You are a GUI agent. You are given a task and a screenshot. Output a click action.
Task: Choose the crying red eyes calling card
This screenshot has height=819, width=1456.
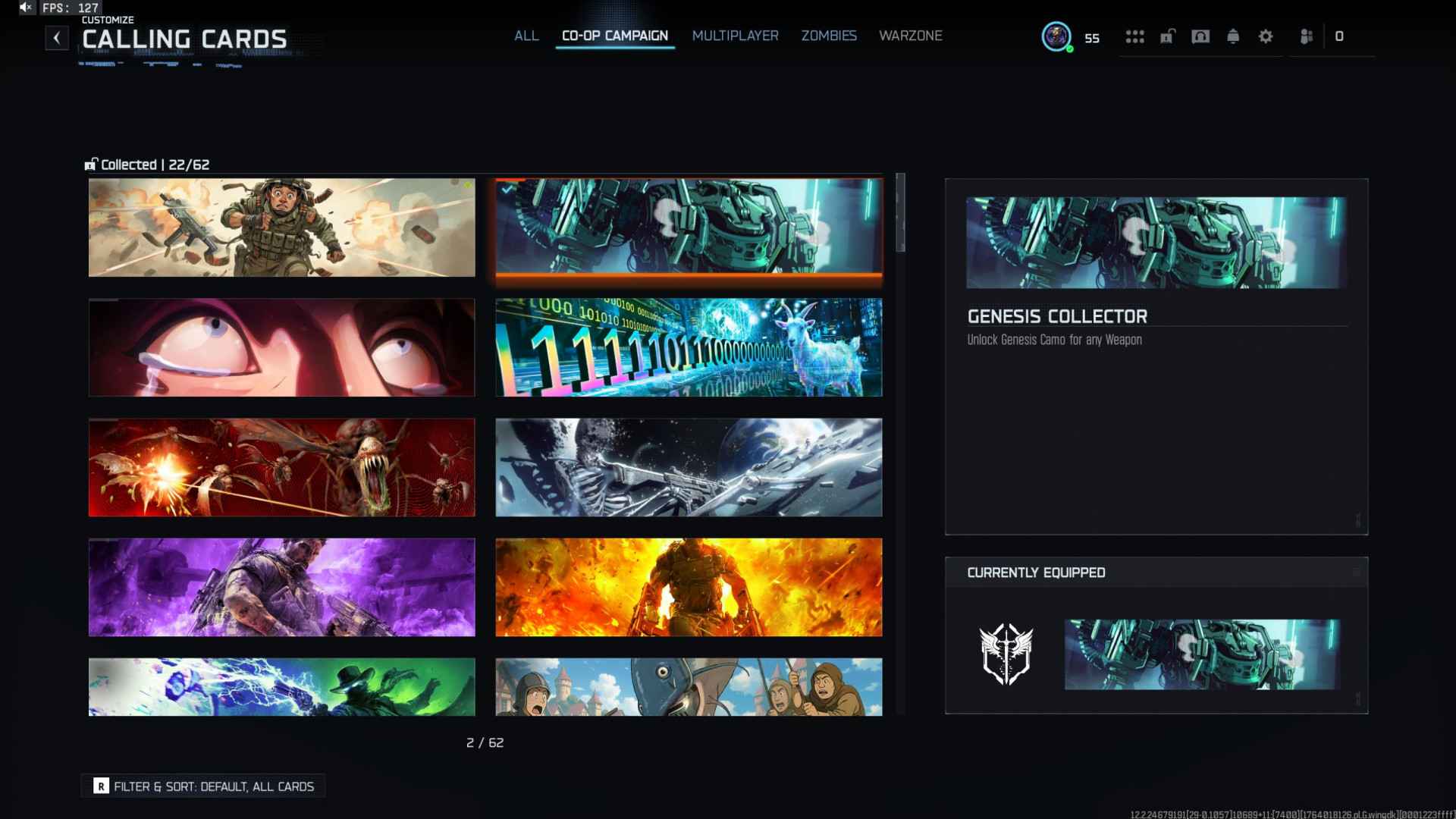pyautogui.click(x=281, y=347)
